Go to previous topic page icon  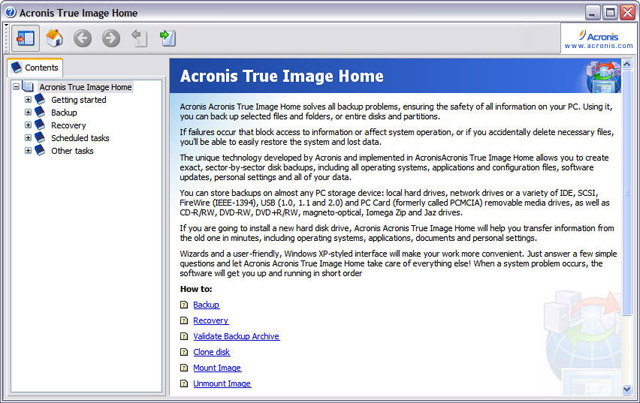[139, 38]
